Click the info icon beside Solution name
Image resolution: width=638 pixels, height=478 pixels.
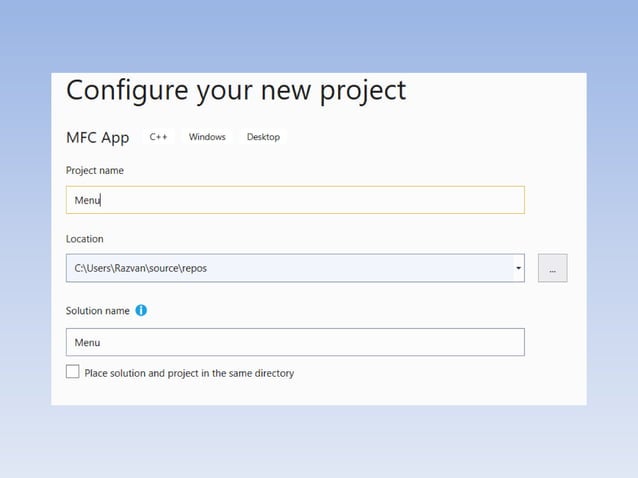pos(141,310)
